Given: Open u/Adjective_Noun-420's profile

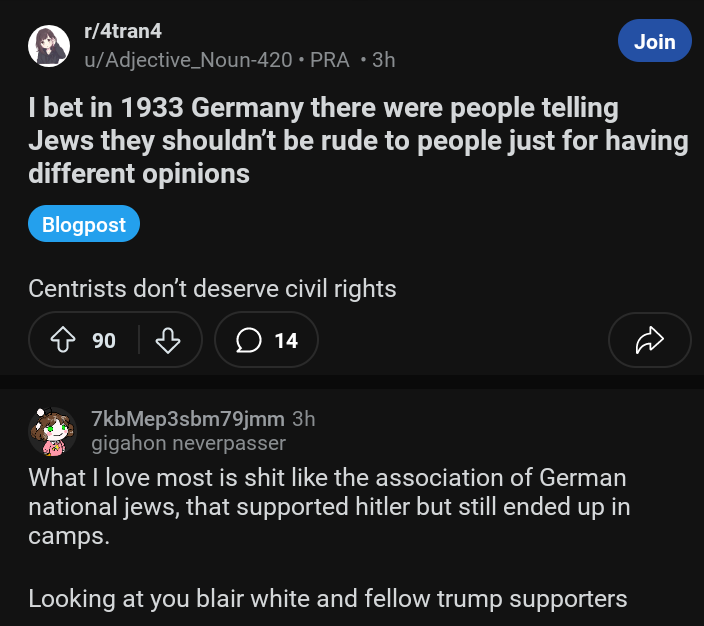Looking at the screenshot, I should [x=187, y=60].
